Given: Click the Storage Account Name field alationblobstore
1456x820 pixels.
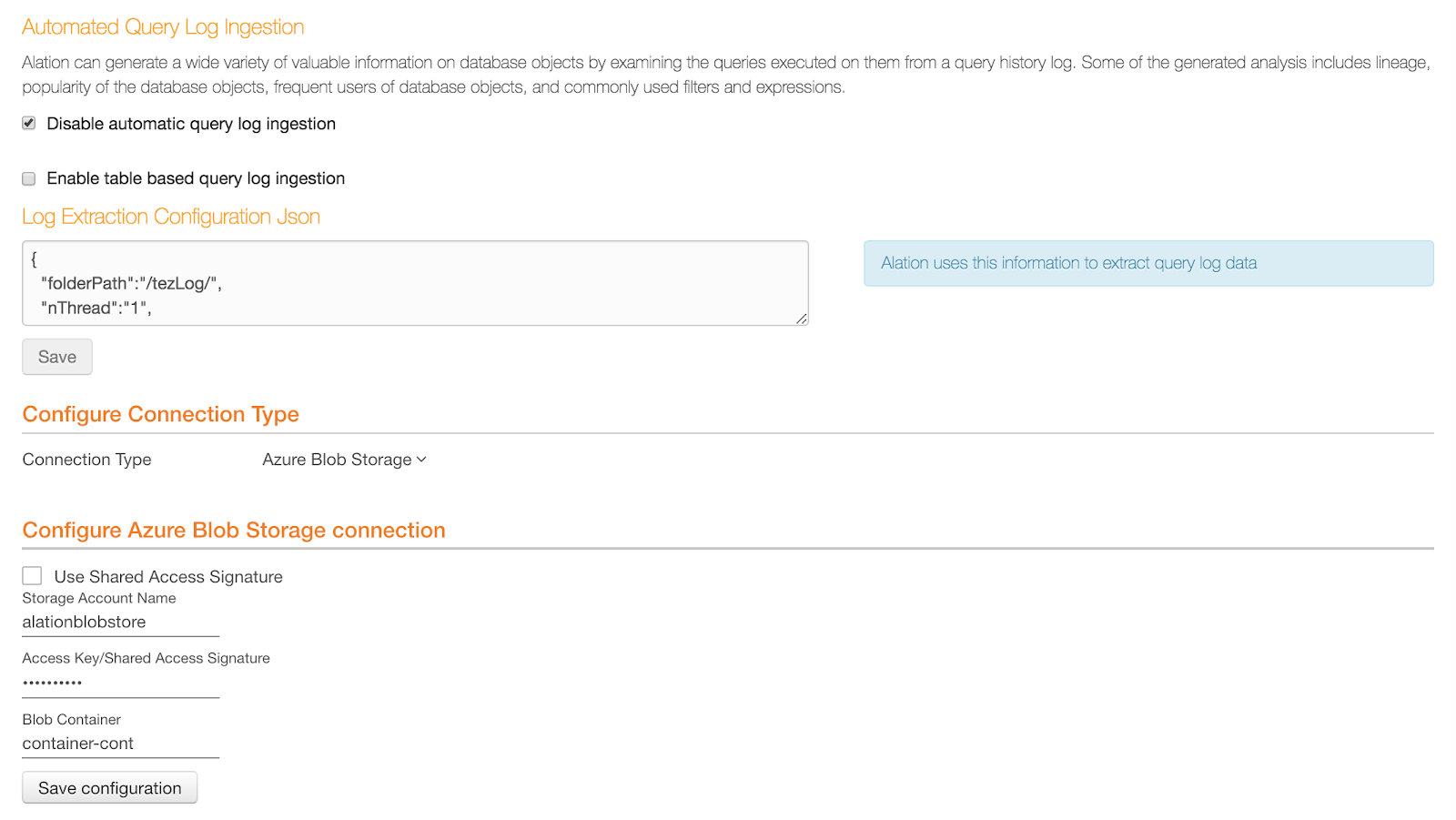Looking at the screenshot, I should 121,623.
